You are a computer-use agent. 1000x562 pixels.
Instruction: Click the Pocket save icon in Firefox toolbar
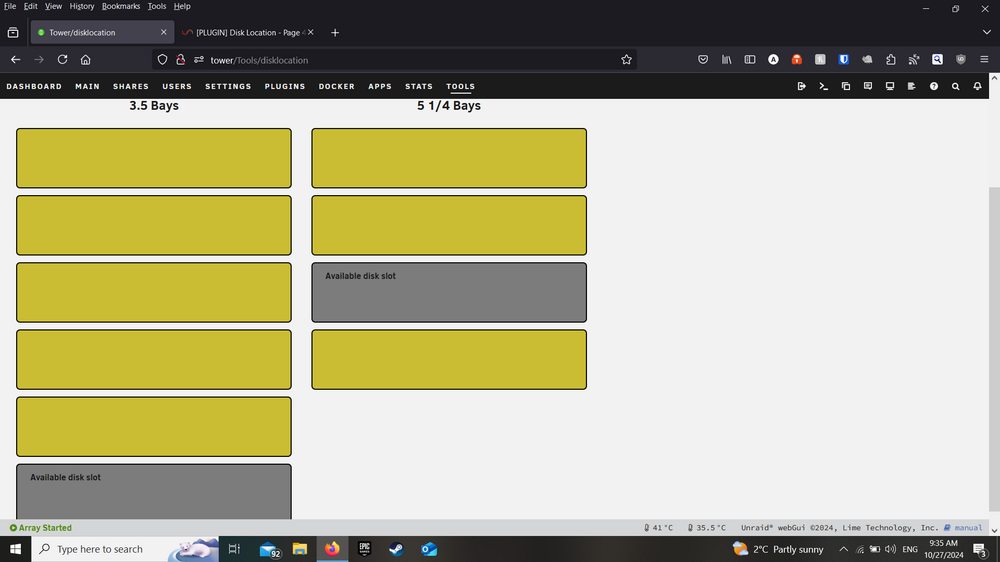coord(703,59)
